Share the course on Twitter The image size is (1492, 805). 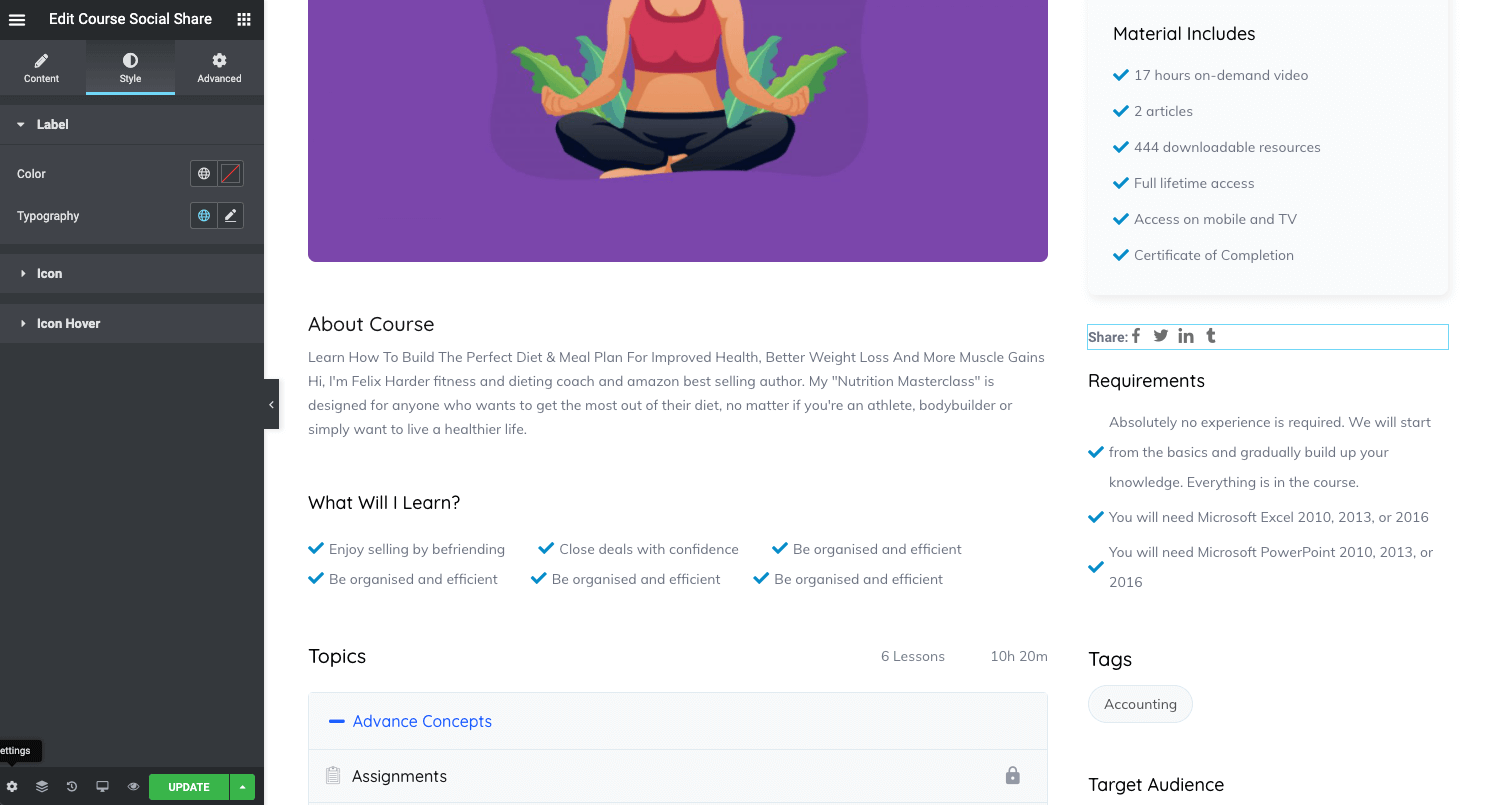(1160, 336)
